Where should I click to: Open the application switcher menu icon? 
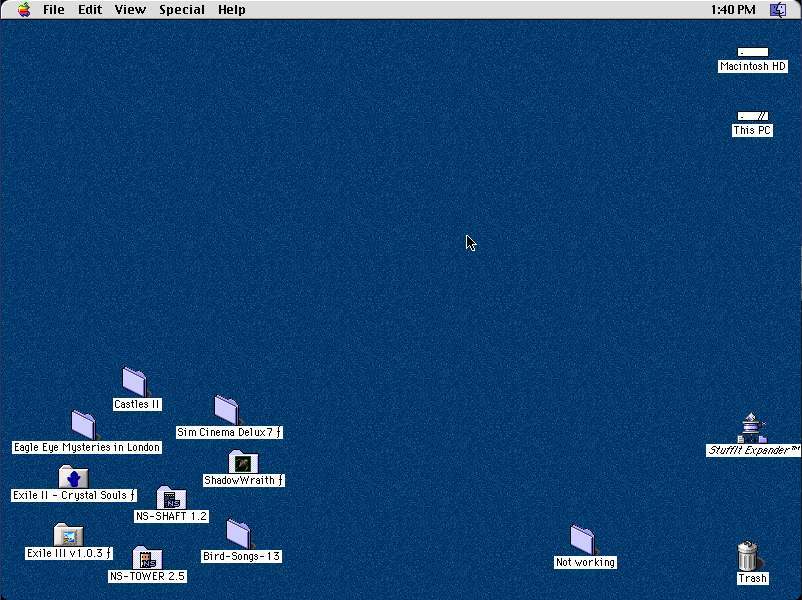tap(778, 10)
